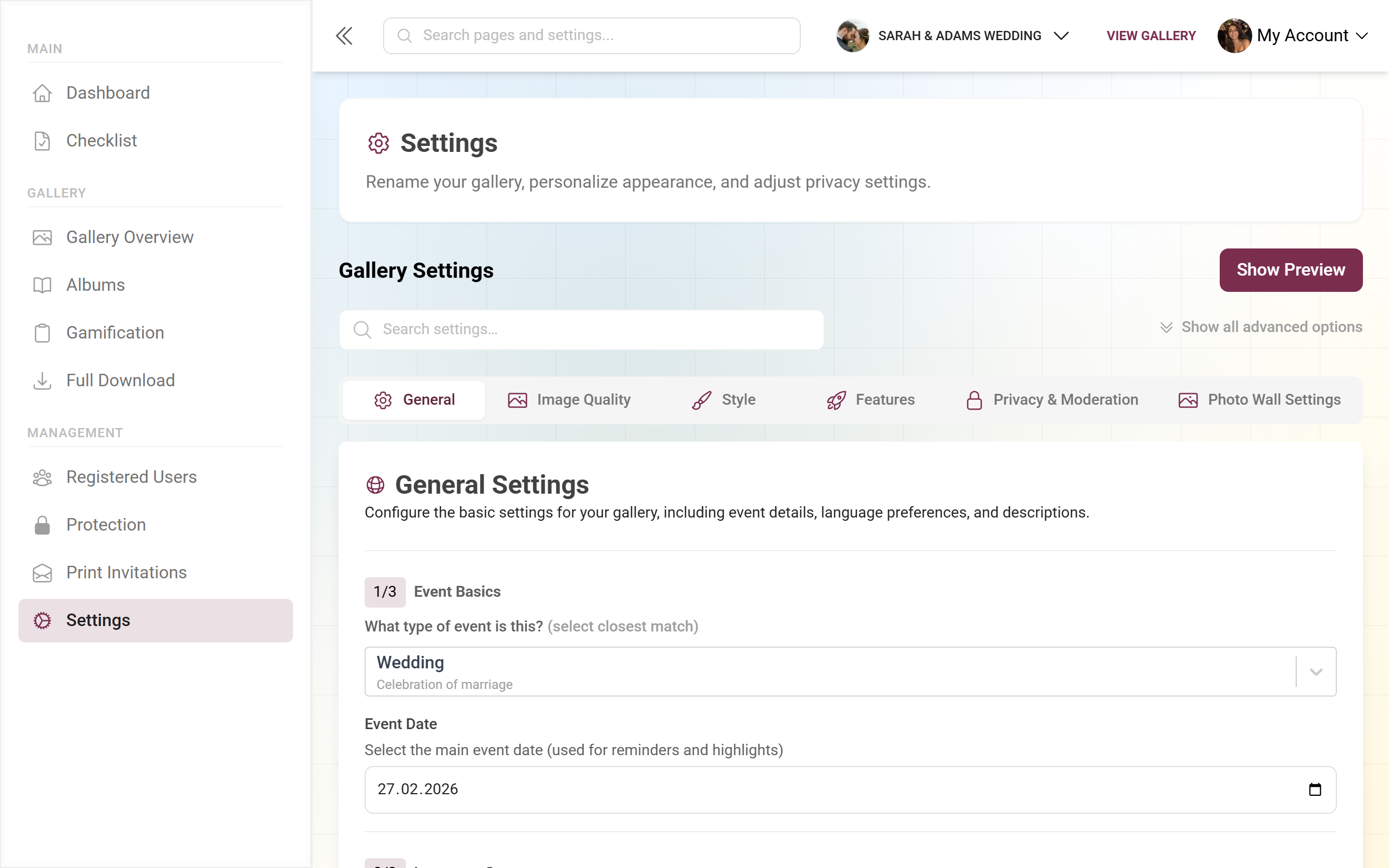Click the Registered Users people icon
Viewport: 1389px width, 868px height.
[x=42, y=477]
